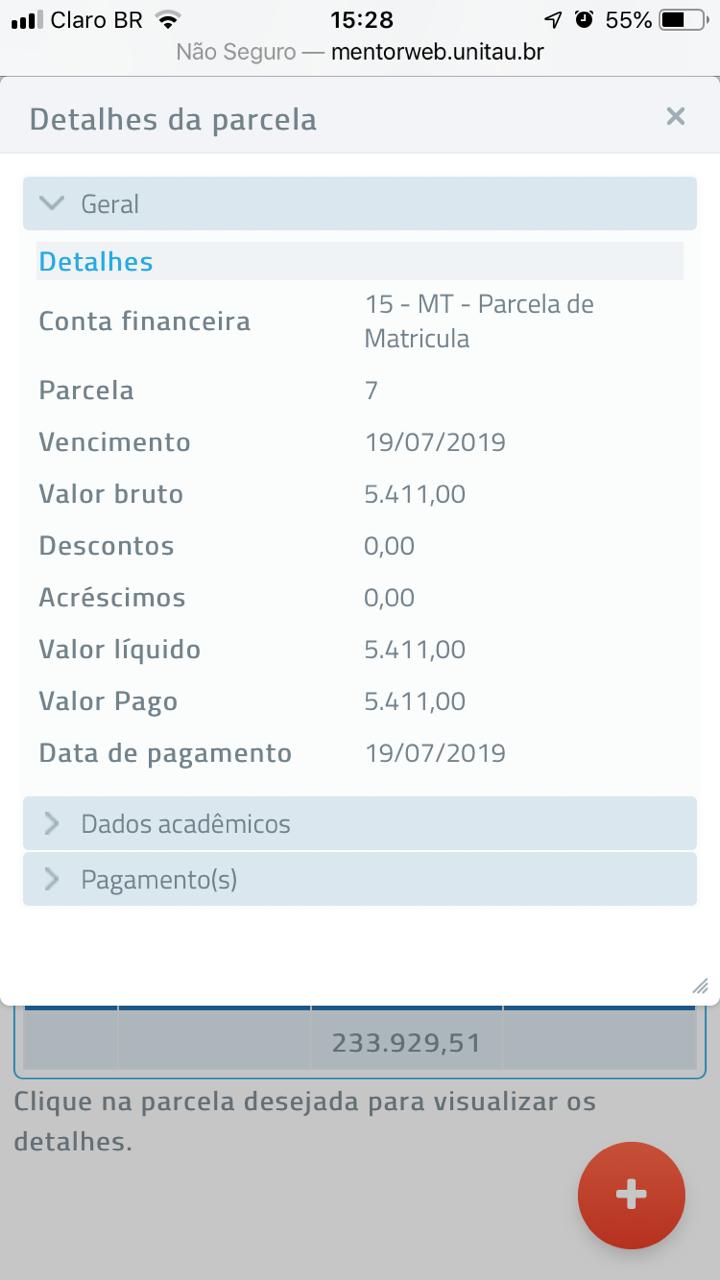Click the 233.929,51 total cell
720x1280 pixels.
coord(406,1043)
